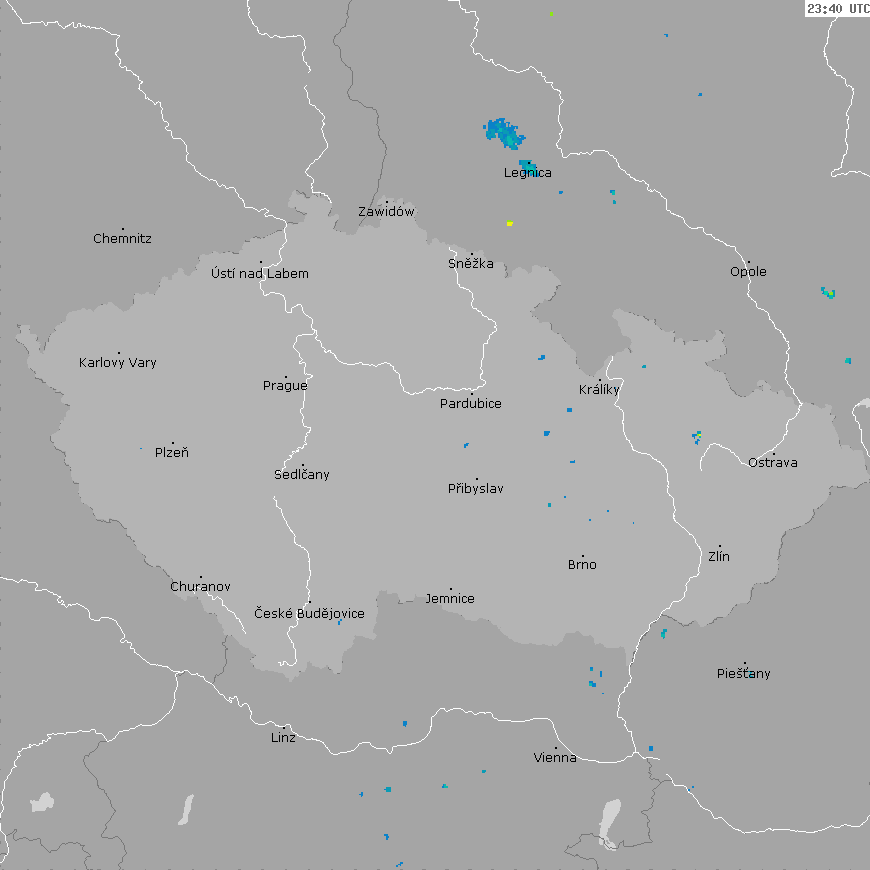Click the 23:40 UTC timestamp
Screen dimensions: 870x870
coord(837,8)
